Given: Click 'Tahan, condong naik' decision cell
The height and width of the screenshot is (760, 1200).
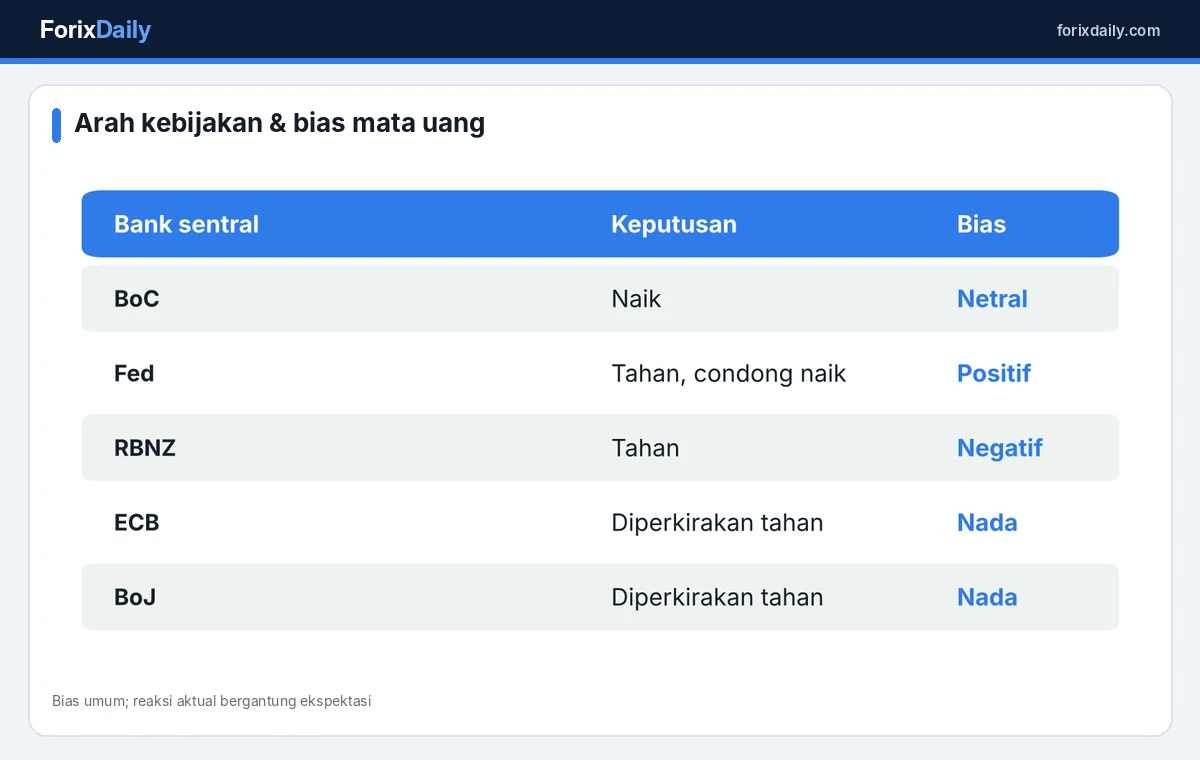Looking at the screenshot, I should tap(728, 373).
